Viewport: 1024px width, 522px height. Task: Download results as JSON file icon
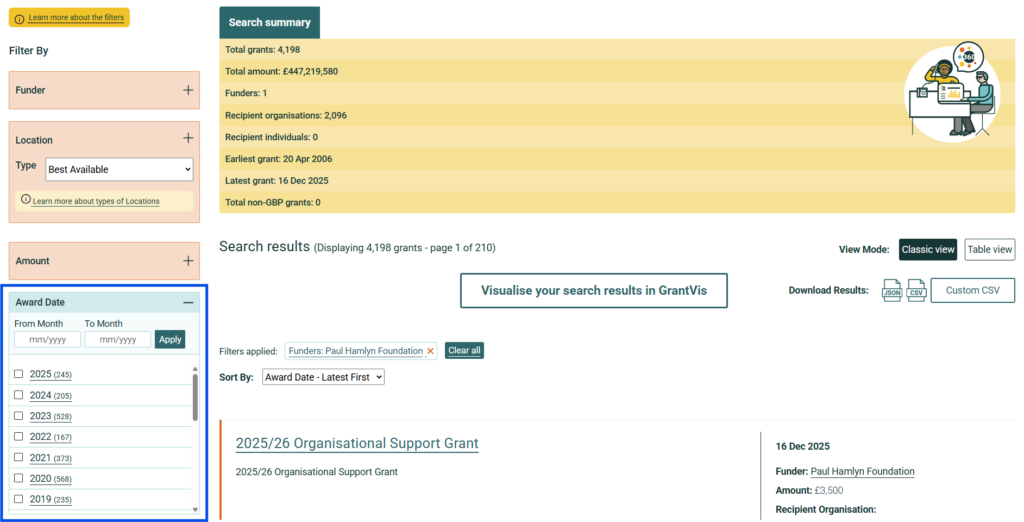[x=892, y=291]
